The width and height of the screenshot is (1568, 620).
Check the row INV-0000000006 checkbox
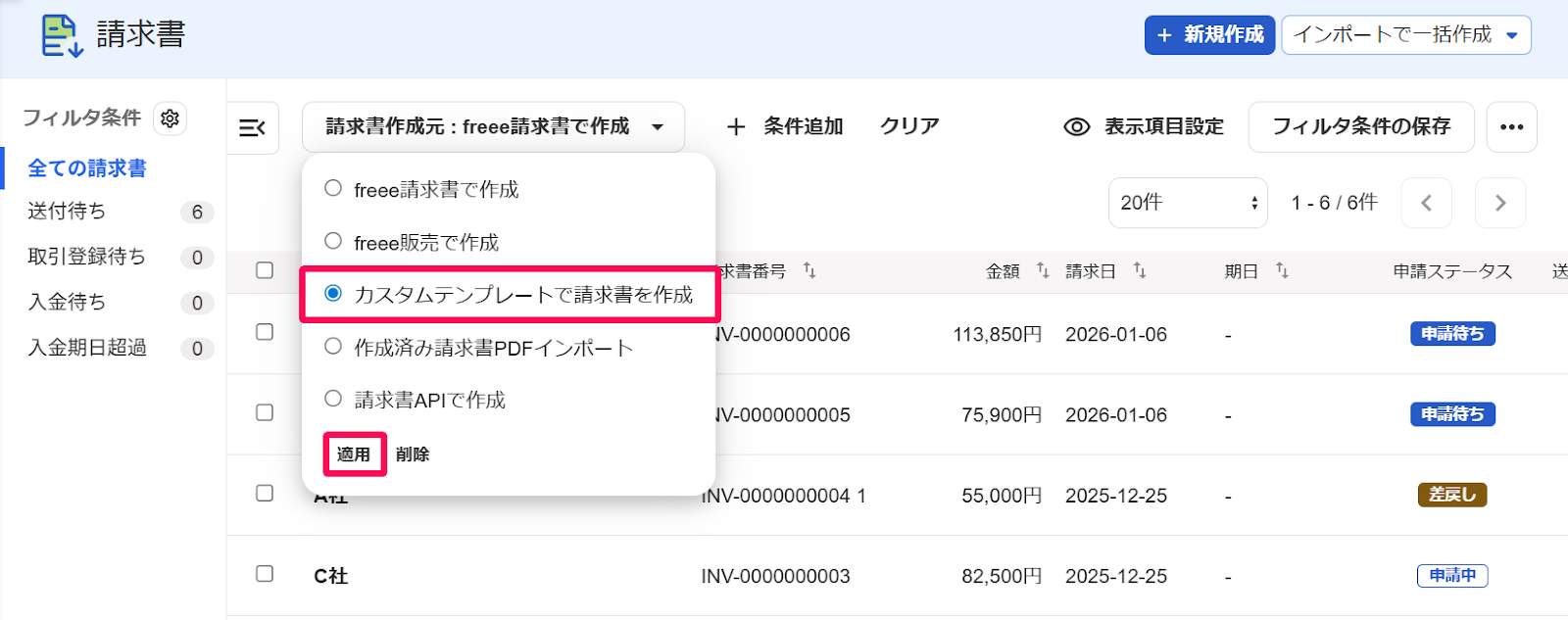[265, 332]
